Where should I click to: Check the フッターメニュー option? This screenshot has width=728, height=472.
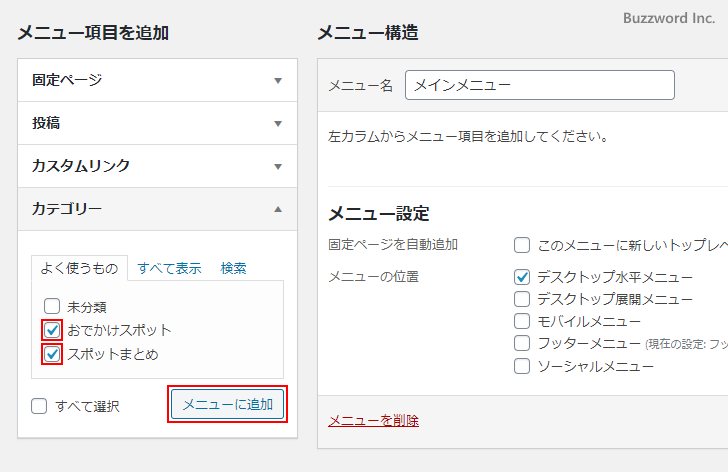coord(522,343)
